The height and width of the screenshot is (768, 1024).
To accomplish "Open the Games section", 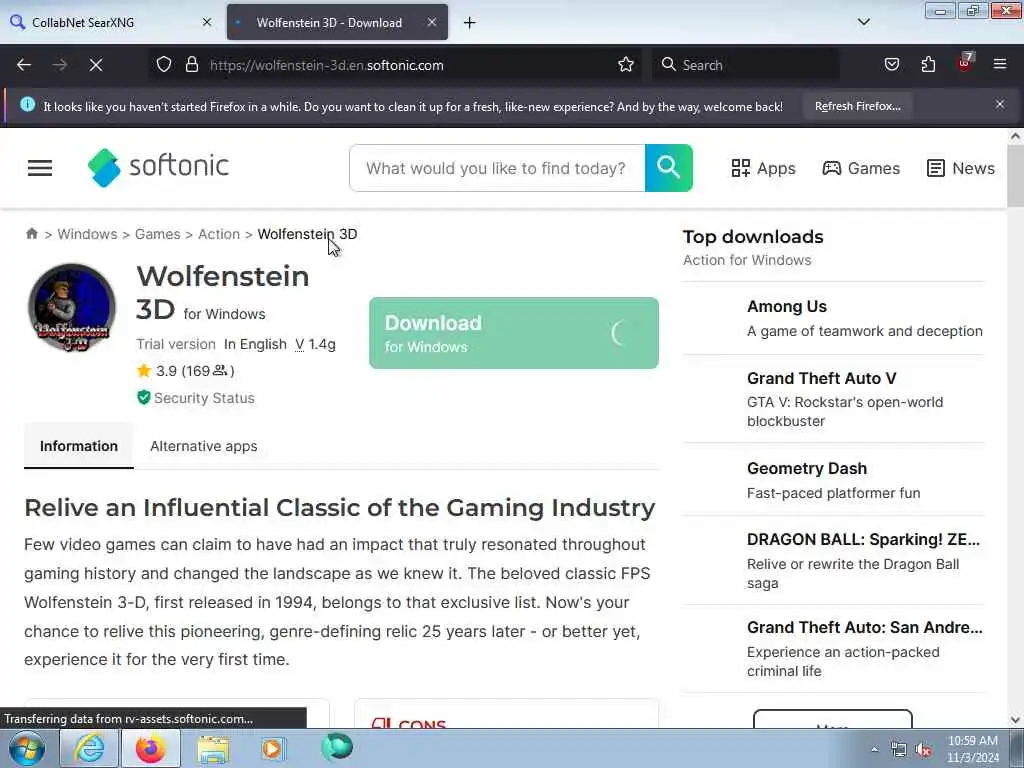I will (861, 168).
